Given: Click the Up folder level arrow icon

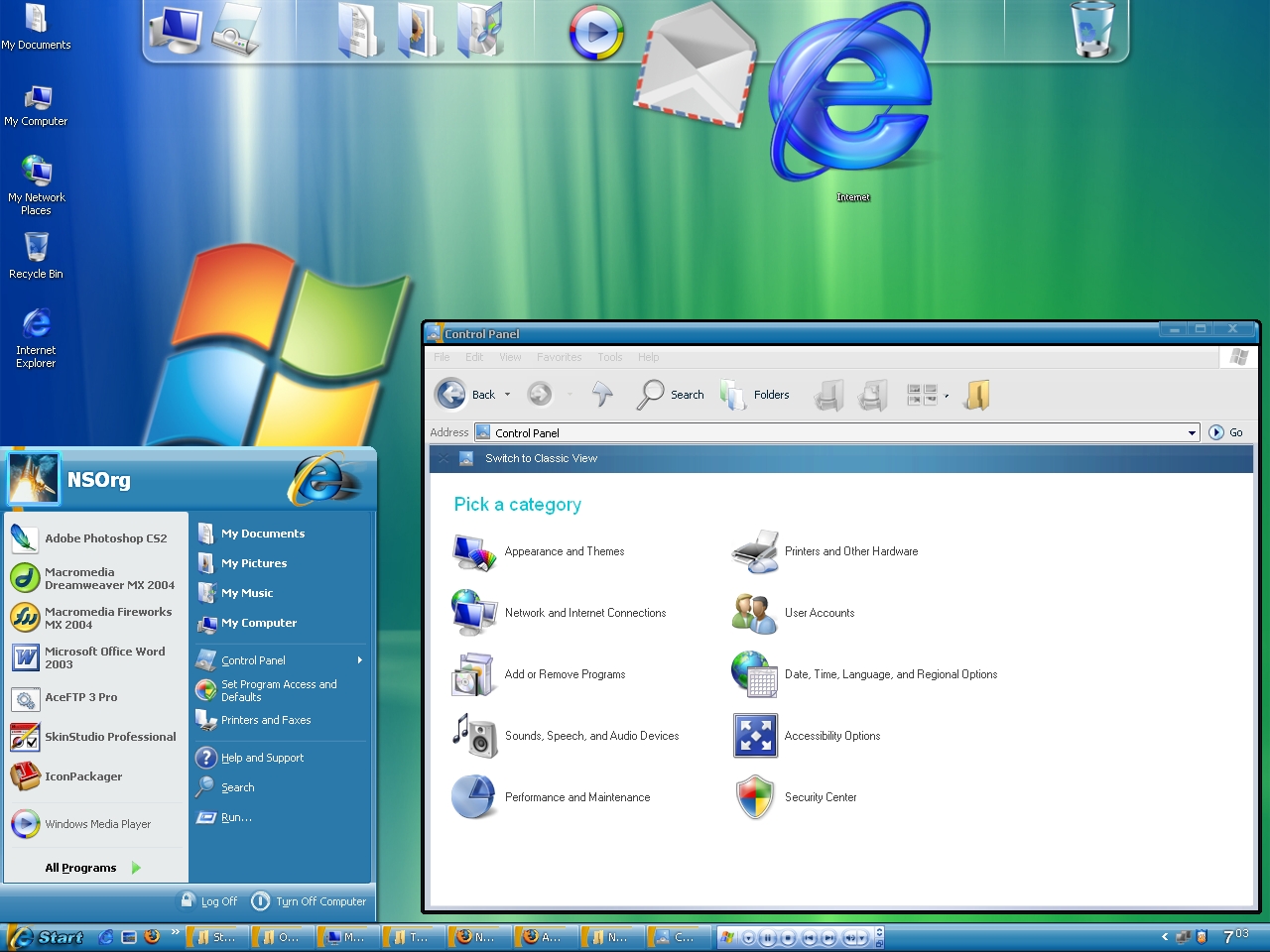Looking at the screenshot, I should coord(602,395).
